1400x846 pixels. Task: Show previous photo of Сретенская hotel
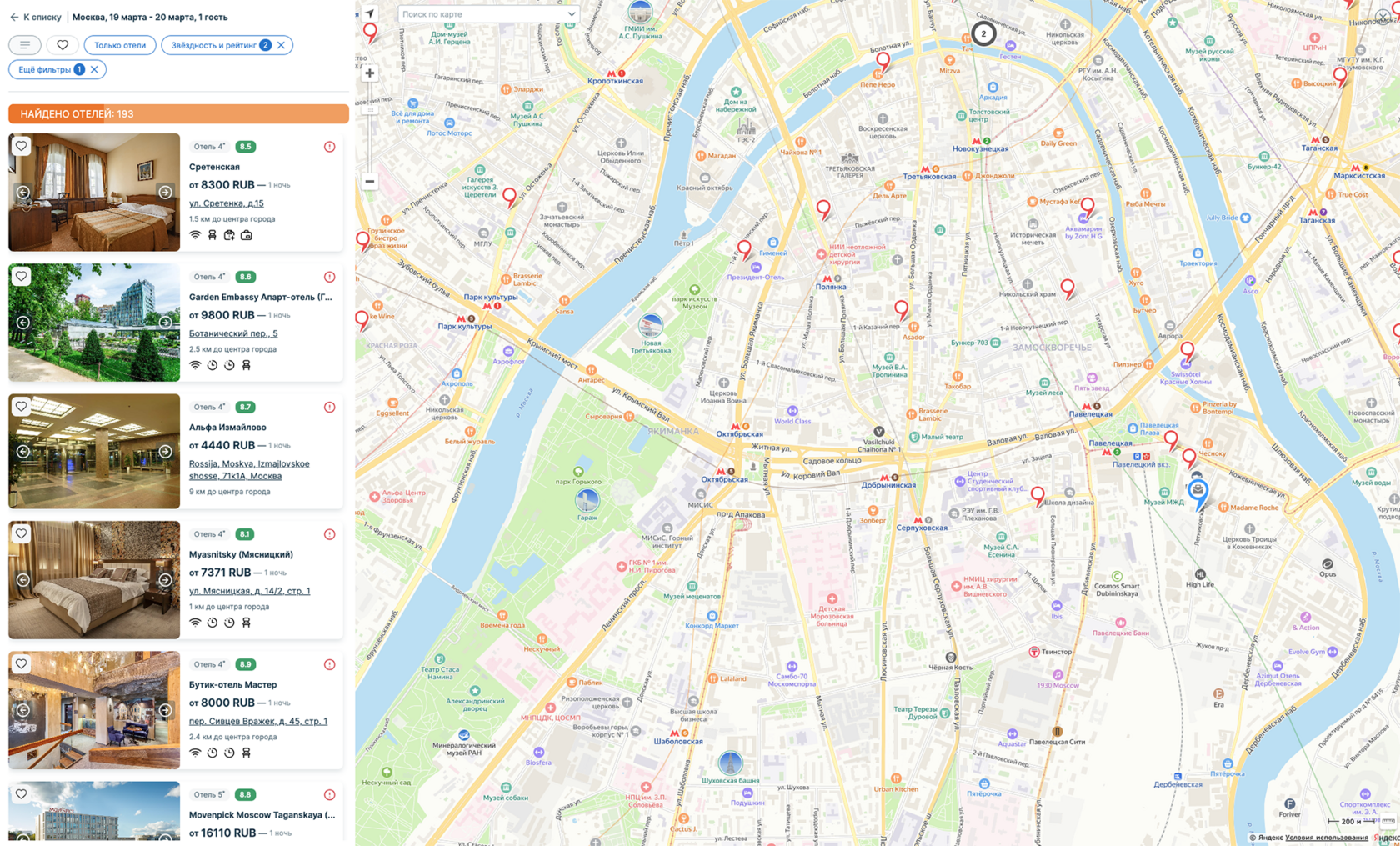point(23,193)
